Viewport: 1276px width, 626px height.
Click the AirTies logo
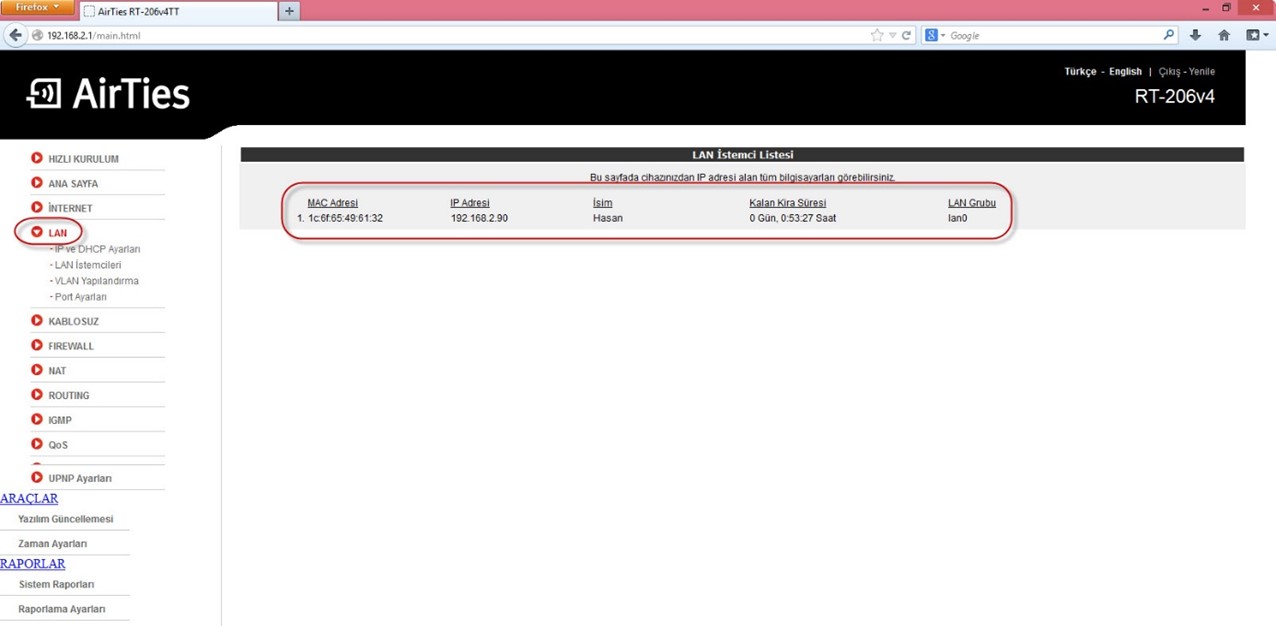click(x=108, y=94)
